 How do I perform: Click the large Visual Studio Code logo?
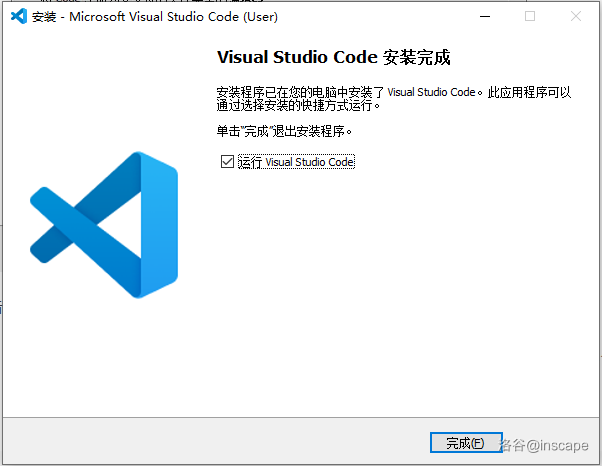[x=103, y=224]
